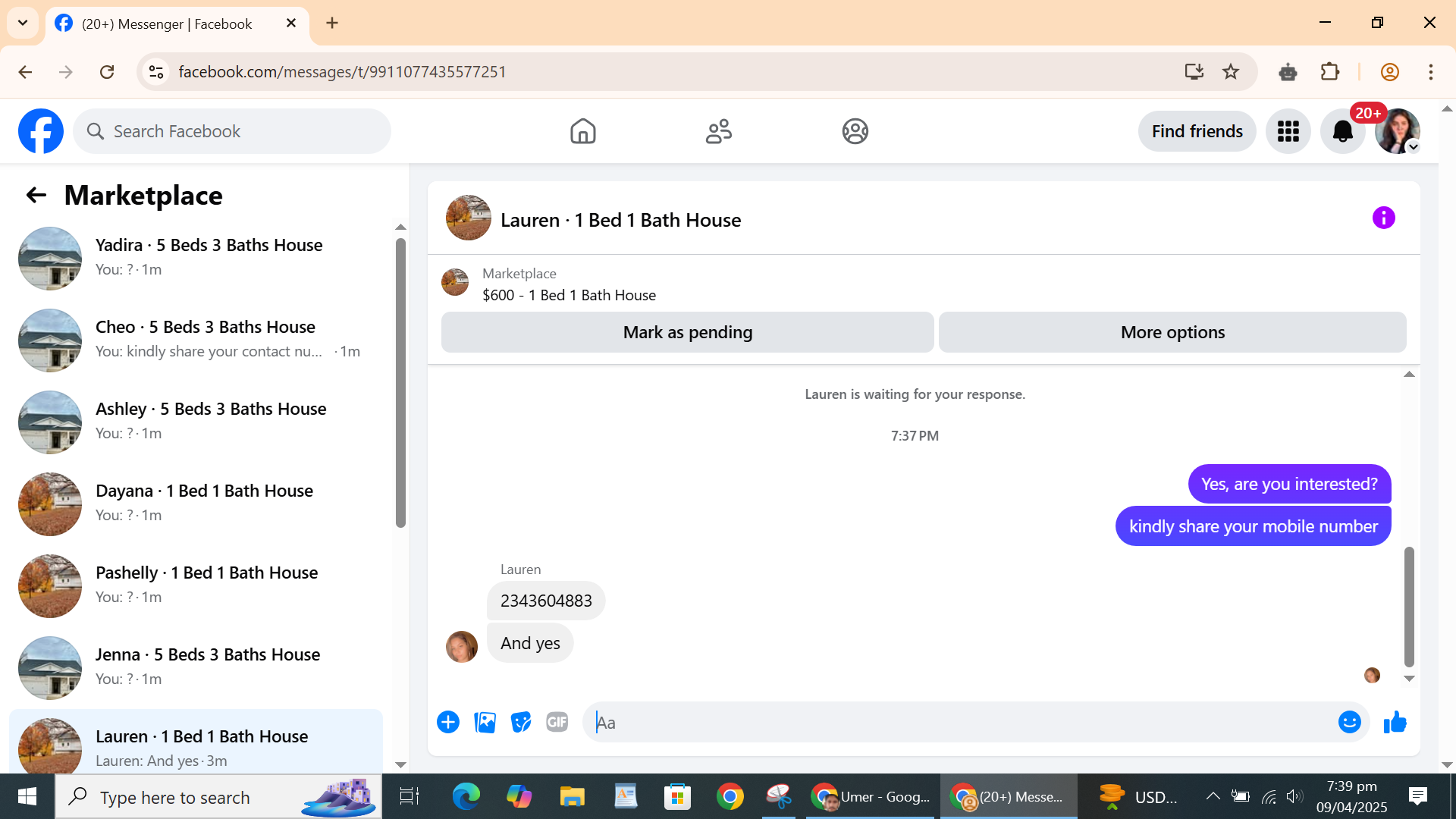Click the taskbar search box

pyautogui.click(x=218, y=796)
